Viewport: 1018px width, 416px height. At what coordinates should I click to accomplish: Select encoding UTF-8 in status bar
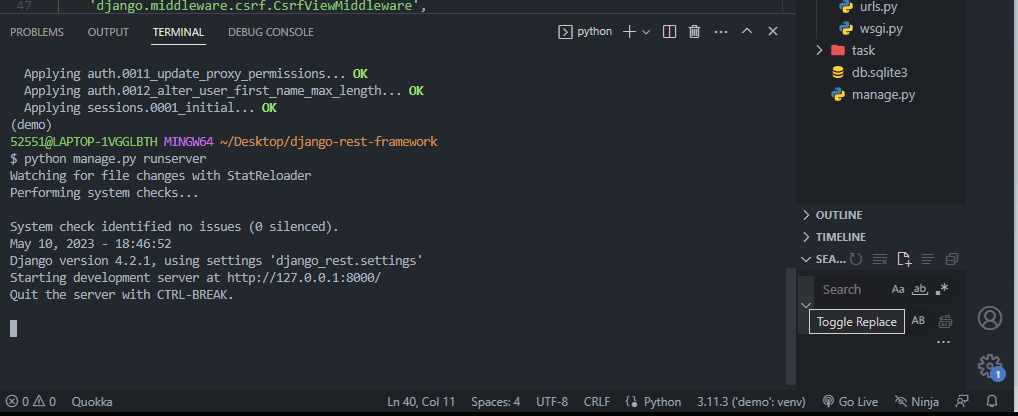(552, 402)
